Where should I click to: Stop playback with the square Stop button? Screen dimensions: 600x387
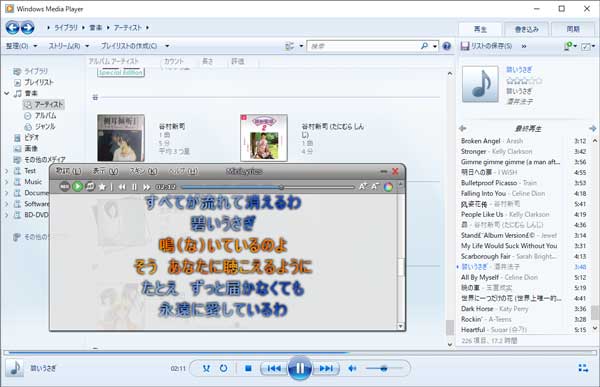tap(248, 368)
